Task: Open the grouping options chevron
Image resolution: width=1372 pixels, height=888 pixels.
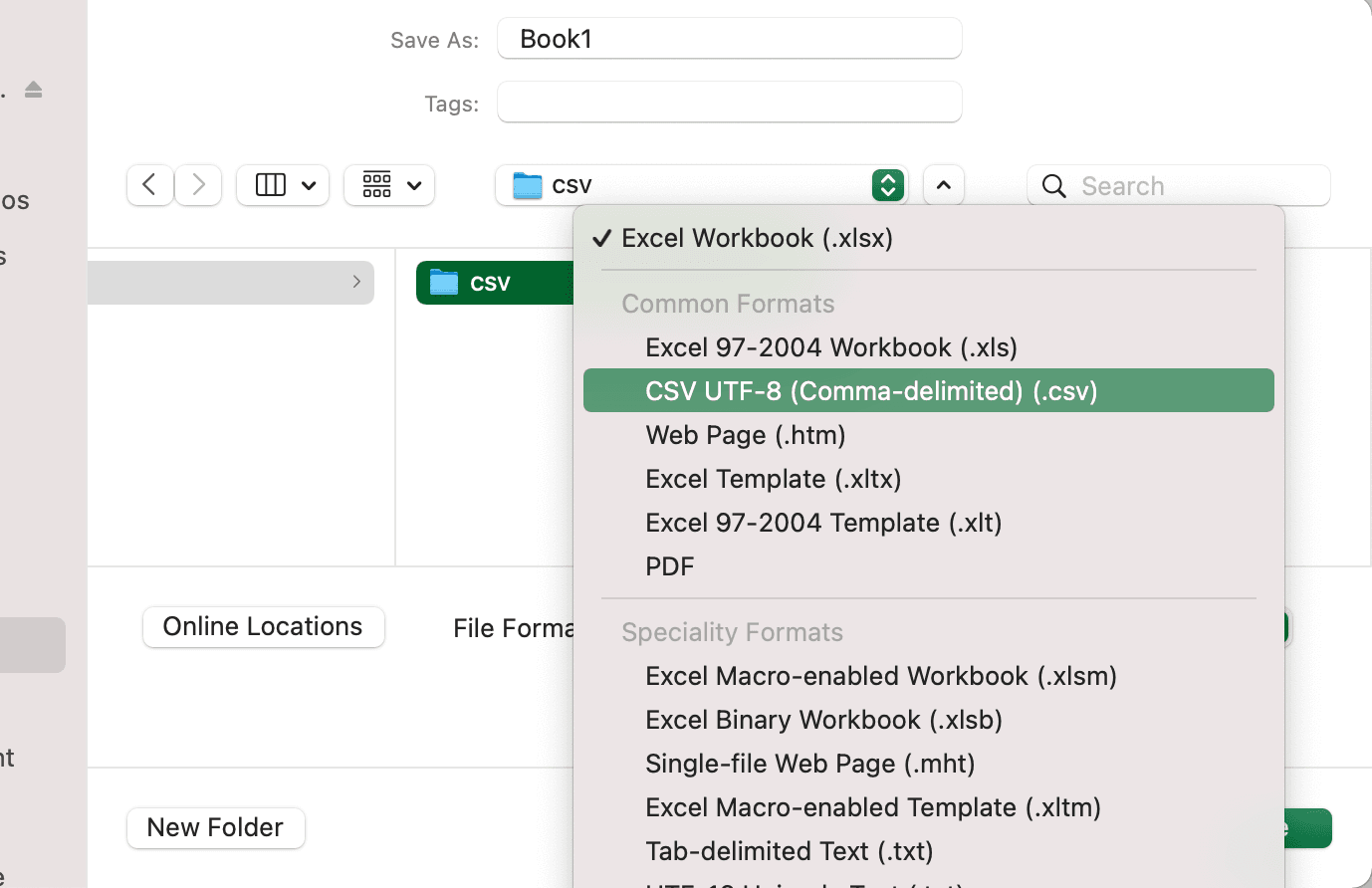Action: pyautogui.click(x=415, y=184)
